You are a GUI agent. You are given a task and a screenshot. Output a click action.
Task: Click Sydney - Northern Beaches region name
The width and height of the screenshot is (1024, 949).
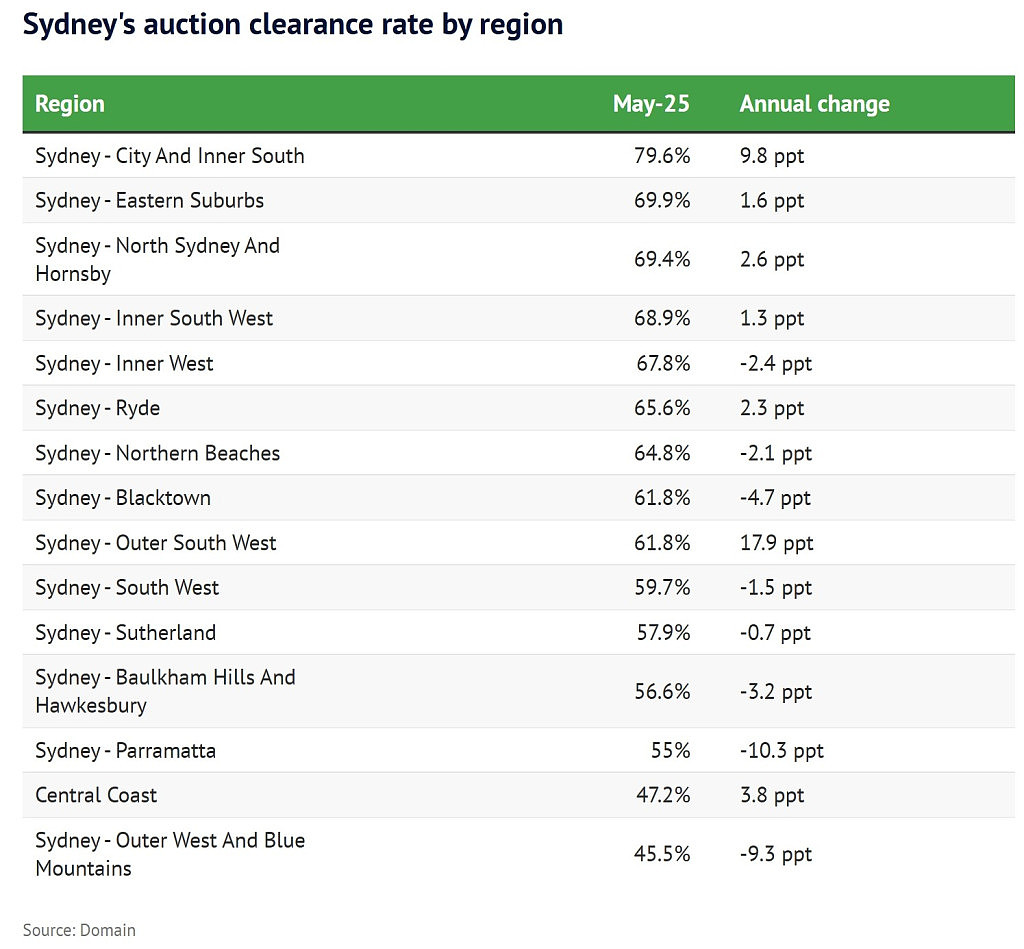pos(157,453)
